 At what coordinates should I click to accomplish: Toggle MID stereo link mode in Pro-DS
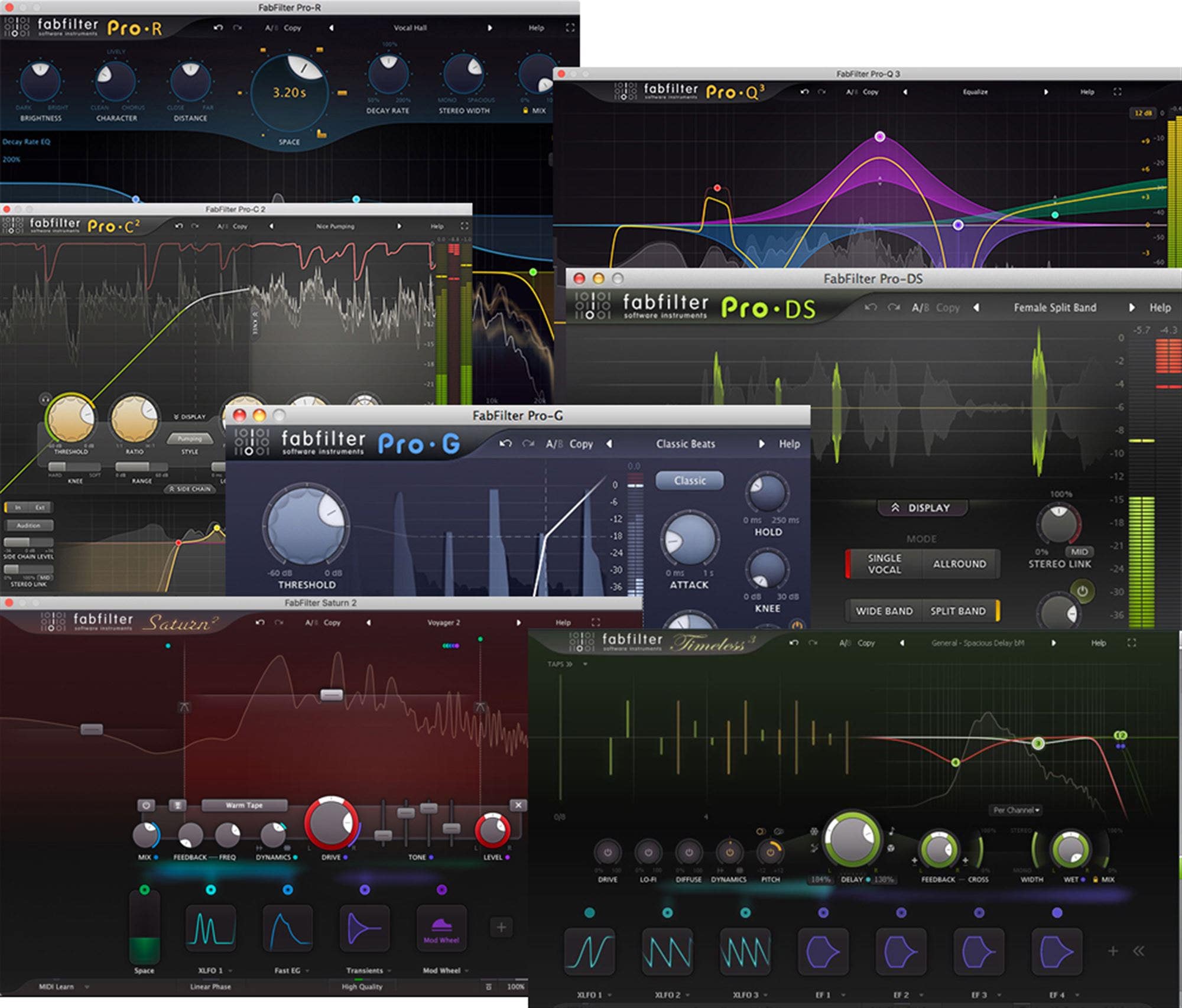(x=1079, y=551)
